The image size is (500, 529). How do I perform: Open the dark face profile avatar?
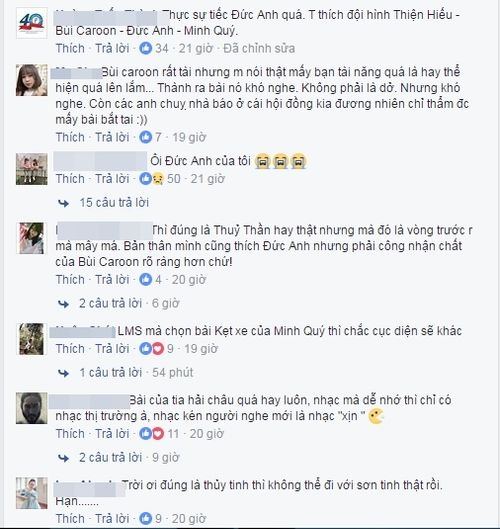(32, 408)
